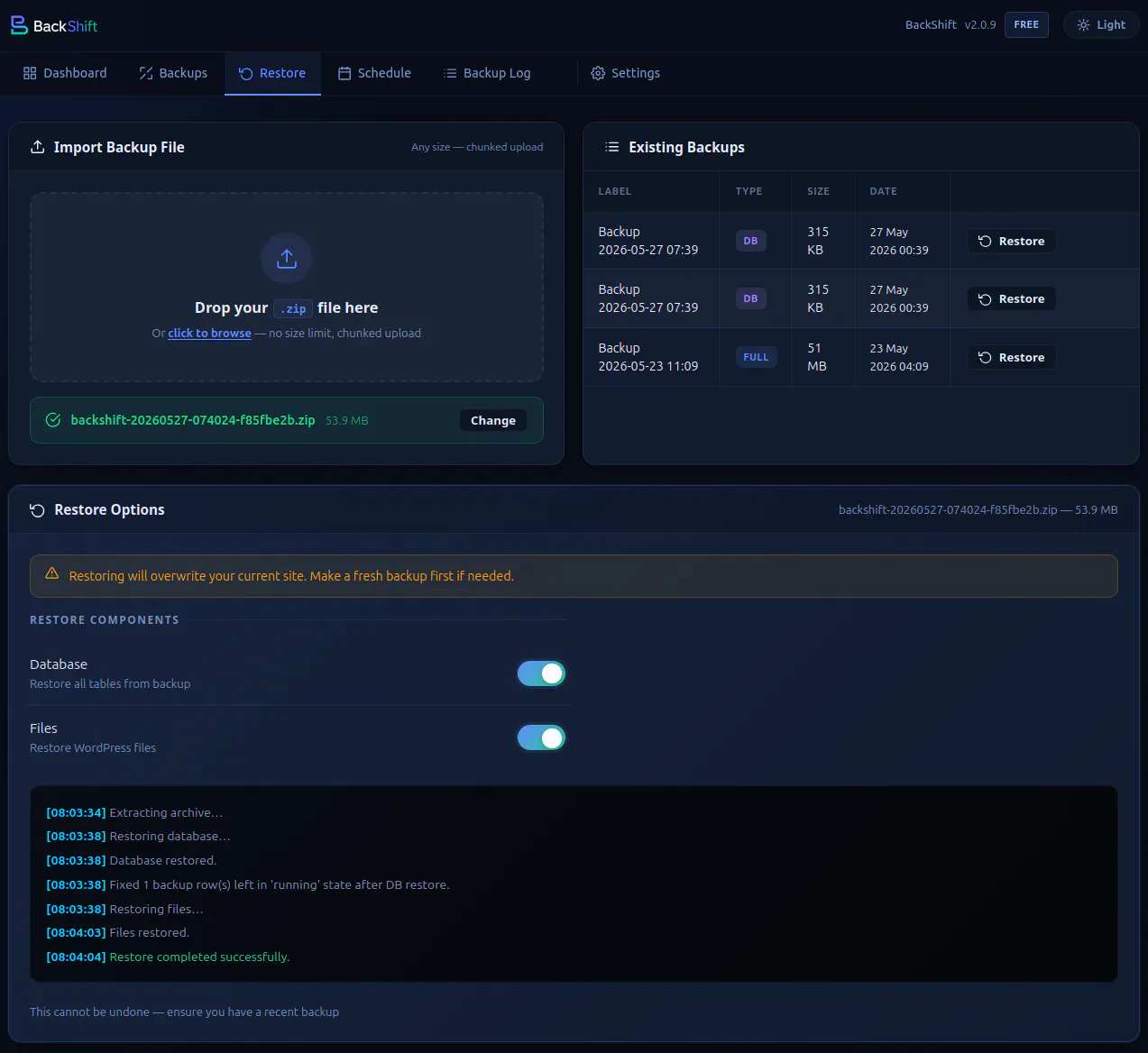
Task: Click 'This cannot be undone' footer note
Action: point(184,1012)
